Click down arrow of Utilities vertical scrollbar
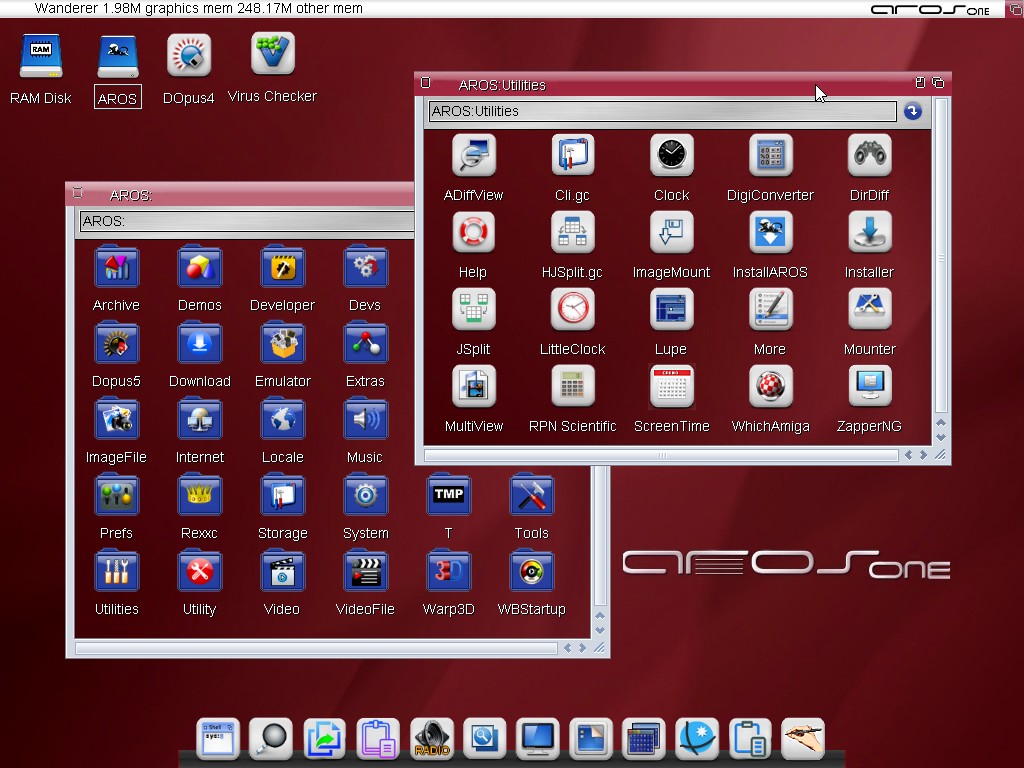1024x768 pixels. click(940, 439)
